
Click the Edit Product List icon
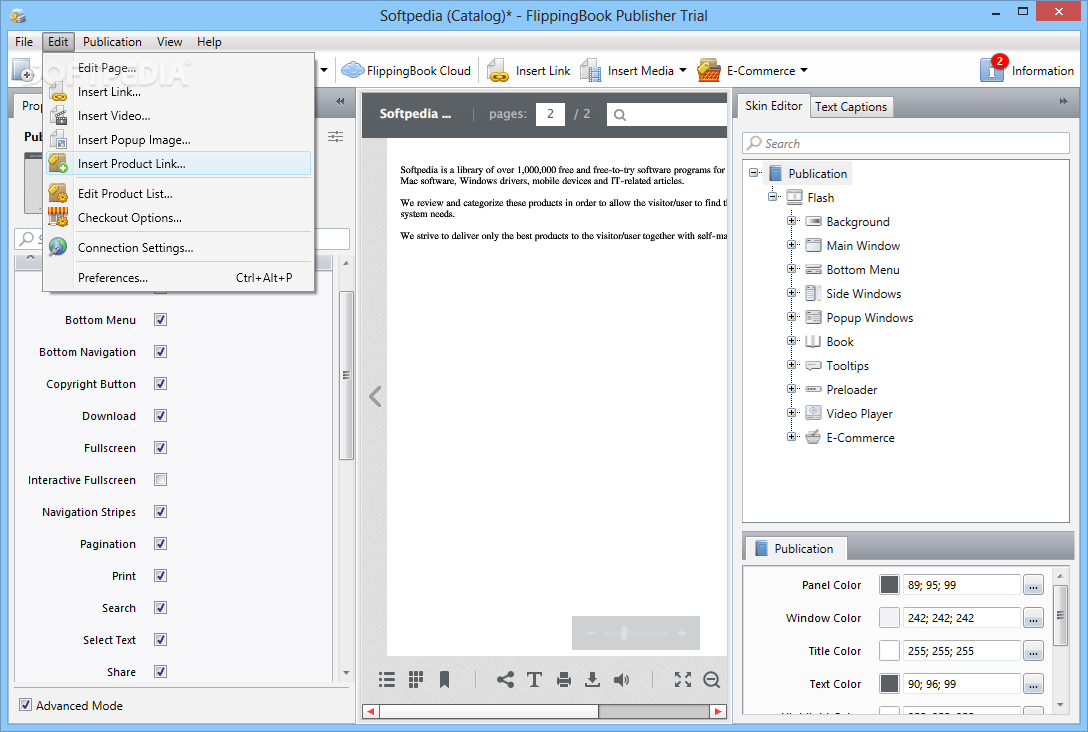58,193
